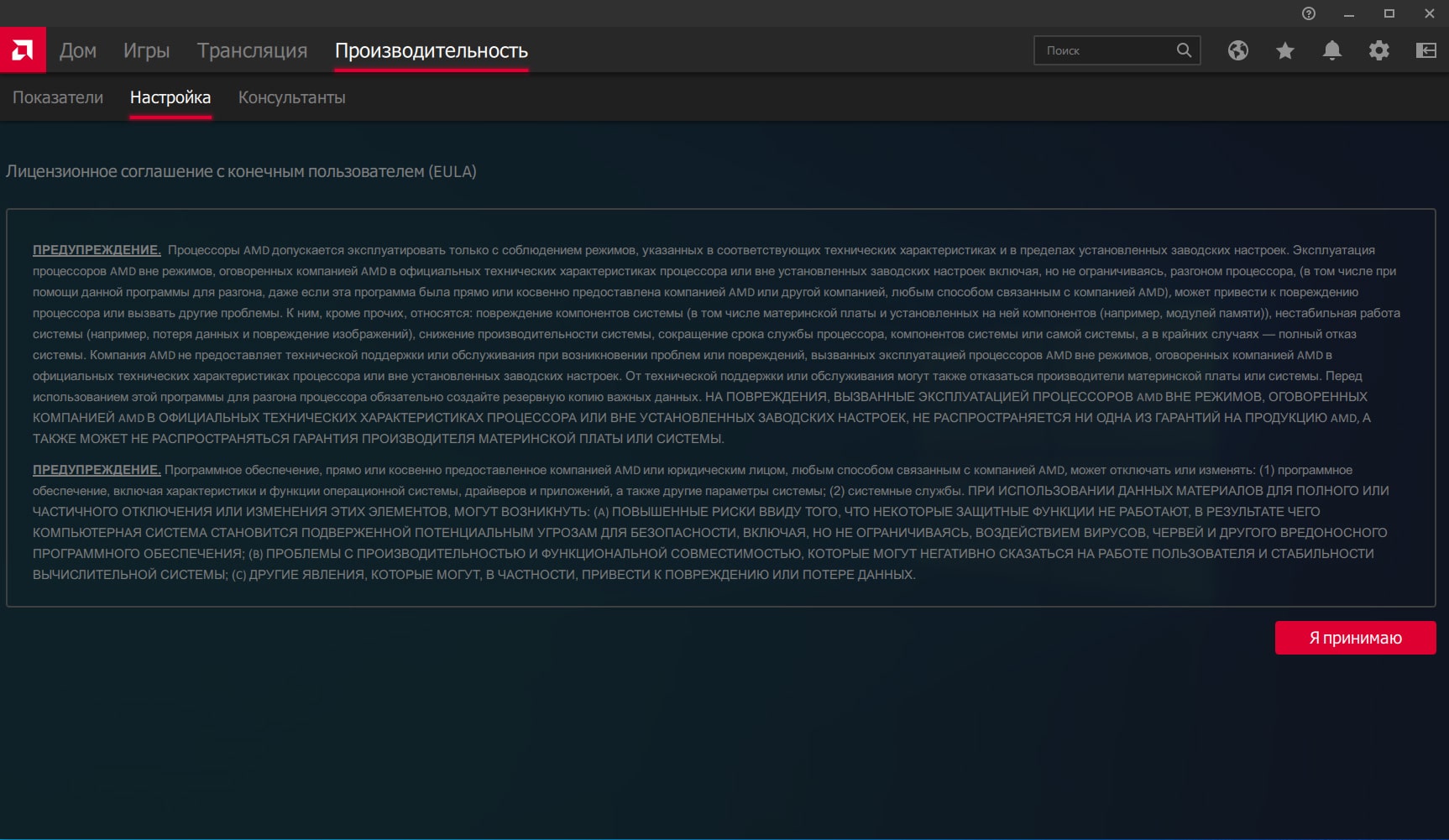Click the second ПРЕДУПРЕЖДЕНИЕ heading
The height and width of the screenshot is (840, 1449).
click(x=97, y=470)
